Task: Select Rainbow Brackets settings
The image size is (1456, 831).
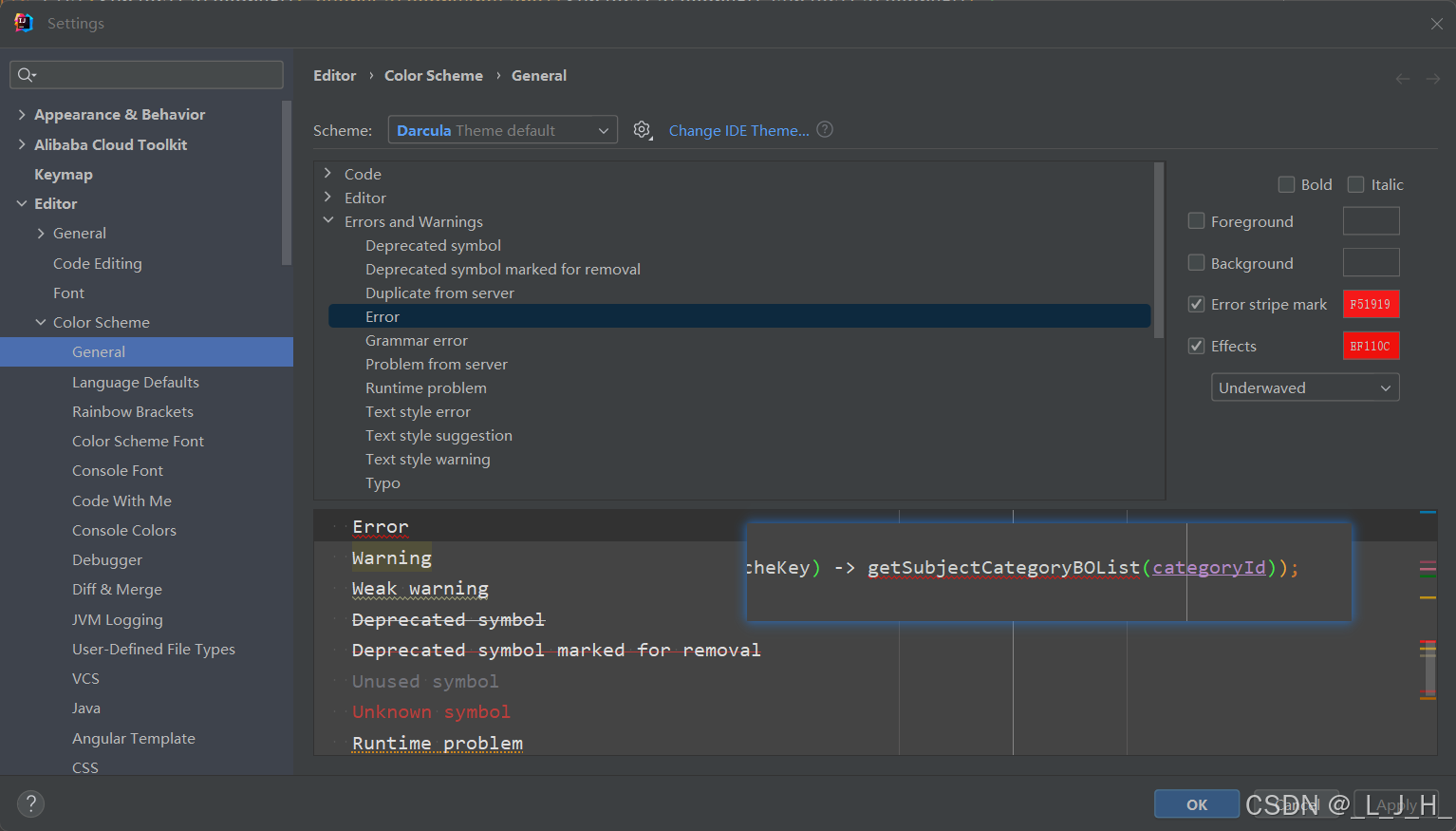Action: point(133,411)
